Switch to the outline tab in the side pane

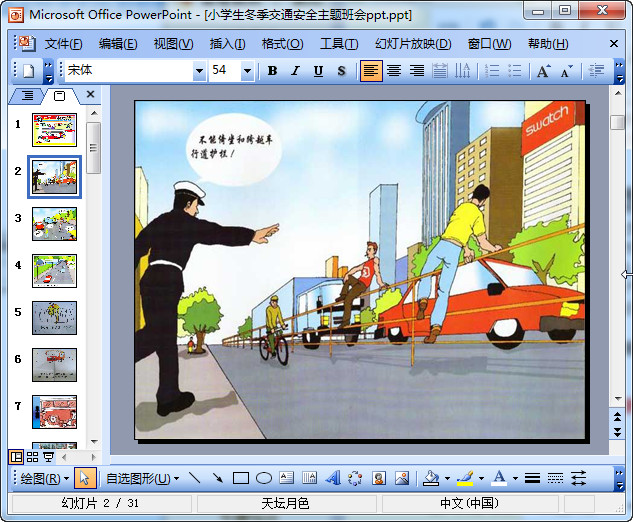[27, 95]
